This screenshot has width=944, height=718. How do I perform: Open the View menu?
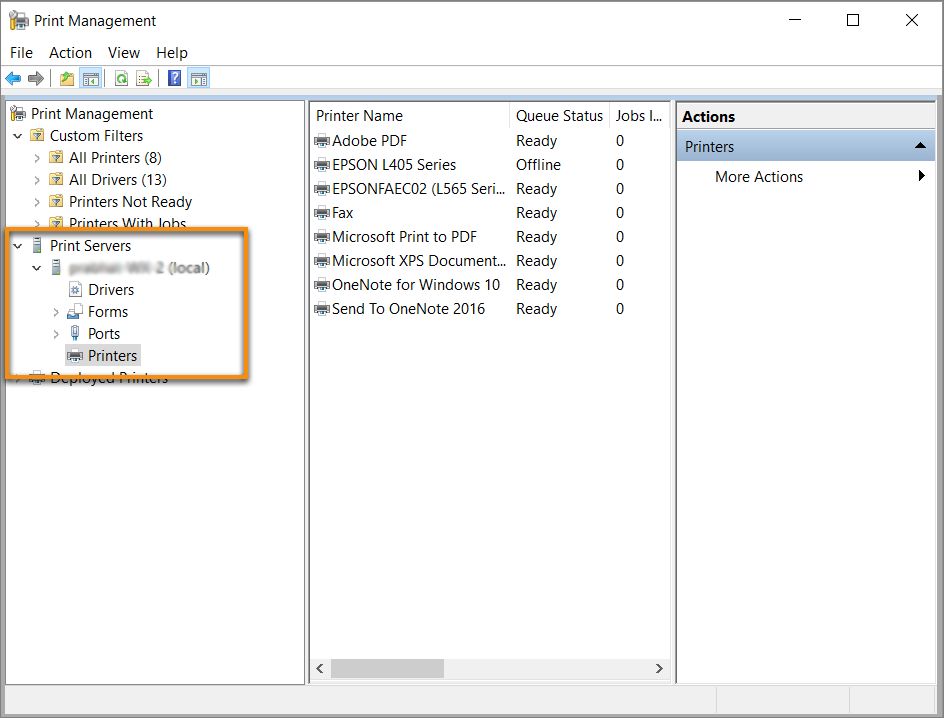pyautogui.click(x=123, y=52)
